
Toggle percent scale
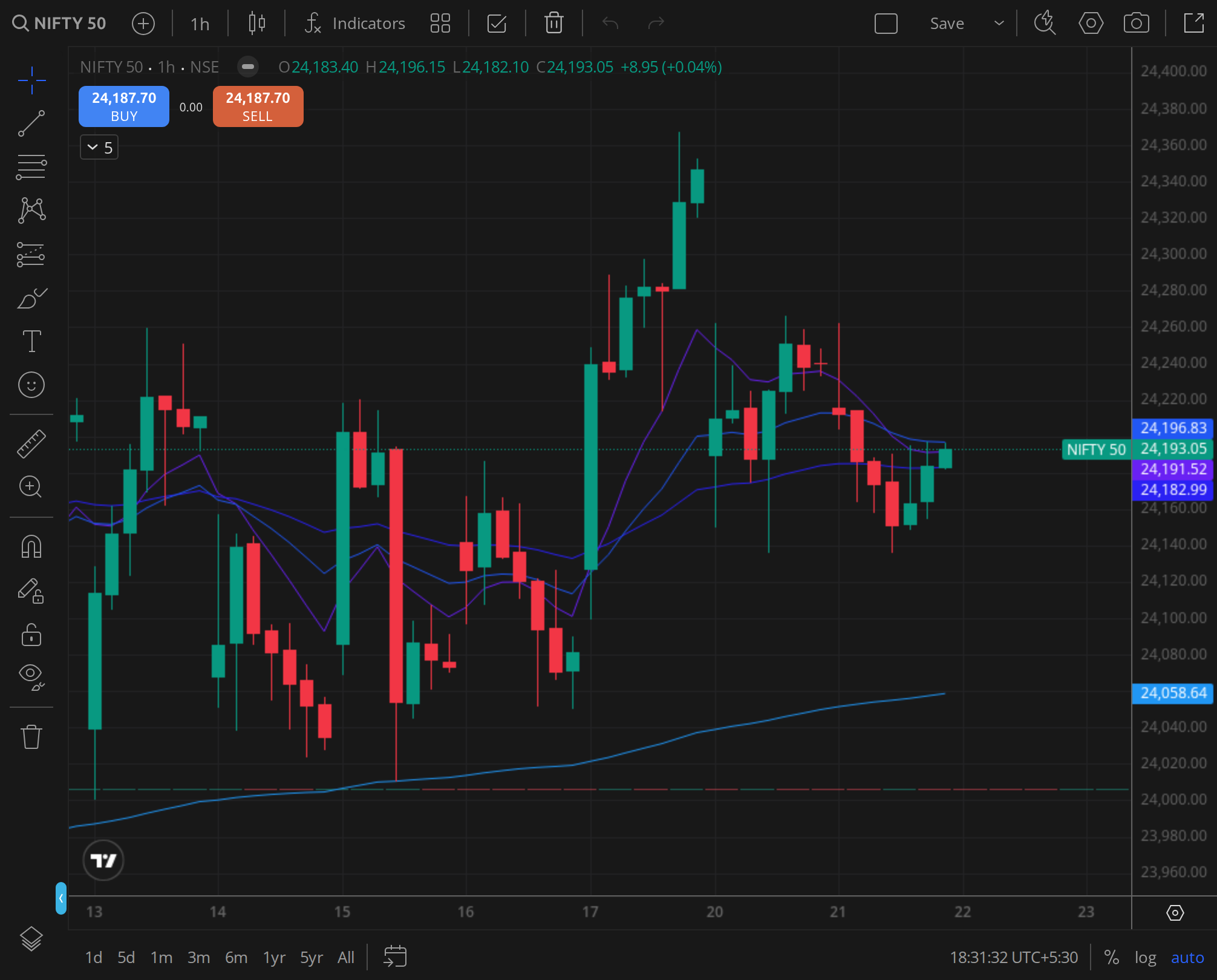tap(1111, 958)
